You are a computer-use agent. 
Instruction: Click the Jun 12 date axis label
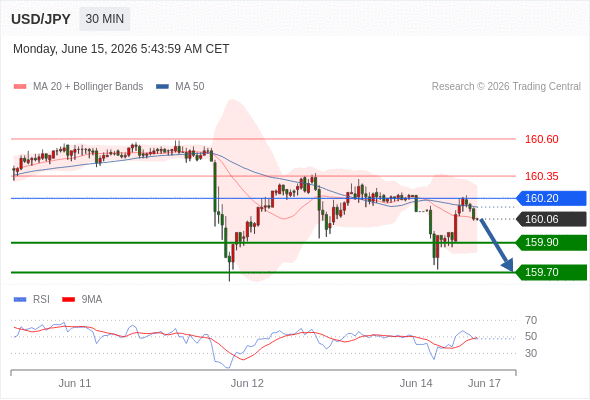point(247,383)
